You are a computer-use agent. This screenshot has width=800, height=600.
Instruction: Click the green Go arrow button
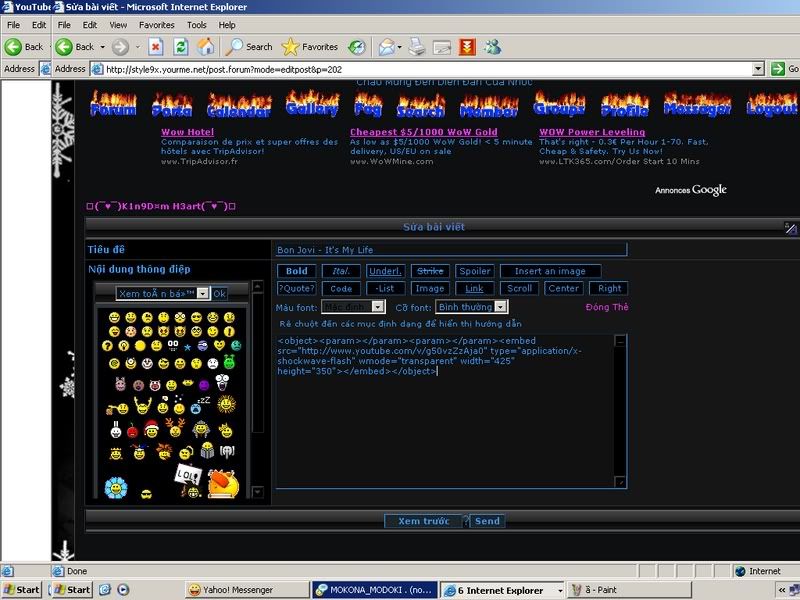click(x=778, y=68)
